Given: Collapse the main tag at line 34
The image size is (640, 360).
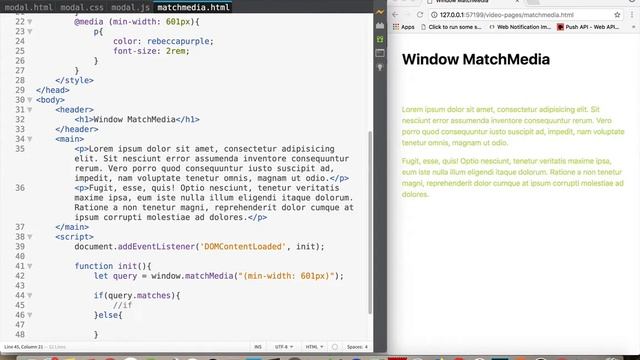Looking at the screenshot, I should coord(30,139).
